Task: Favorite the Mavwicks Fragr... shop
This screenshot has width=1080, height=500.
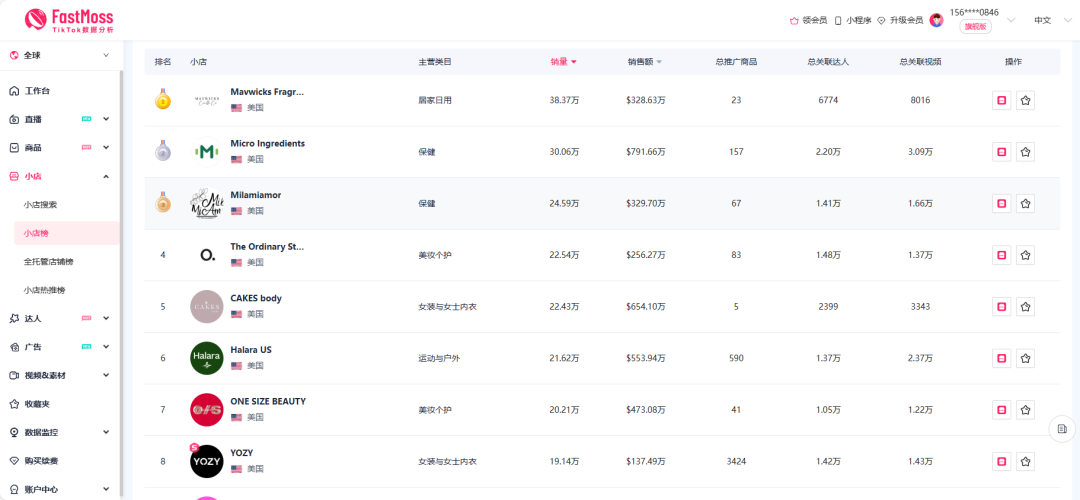Action: tap(1026, 101)
